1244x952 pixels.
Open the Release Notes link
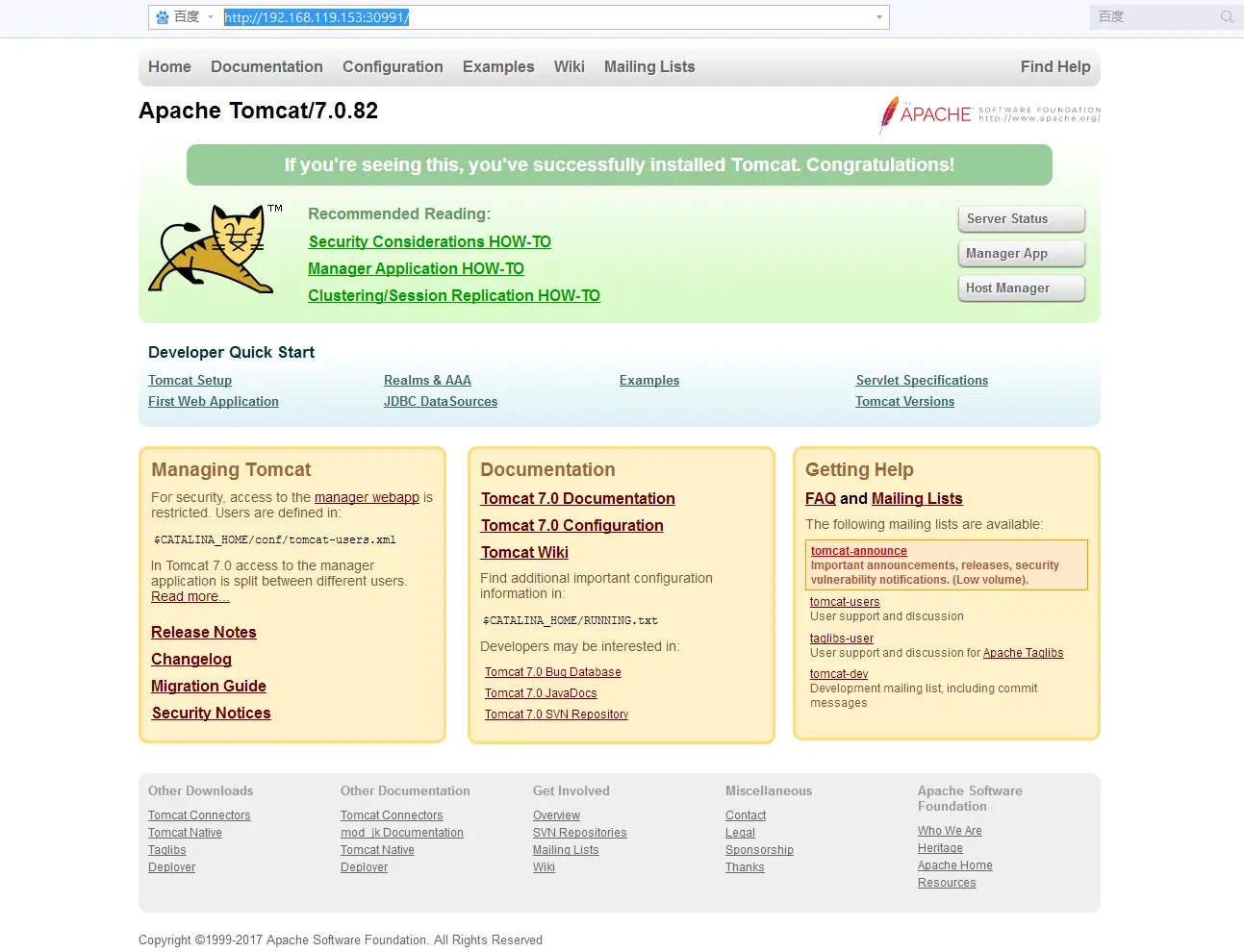tap(204, 632)
